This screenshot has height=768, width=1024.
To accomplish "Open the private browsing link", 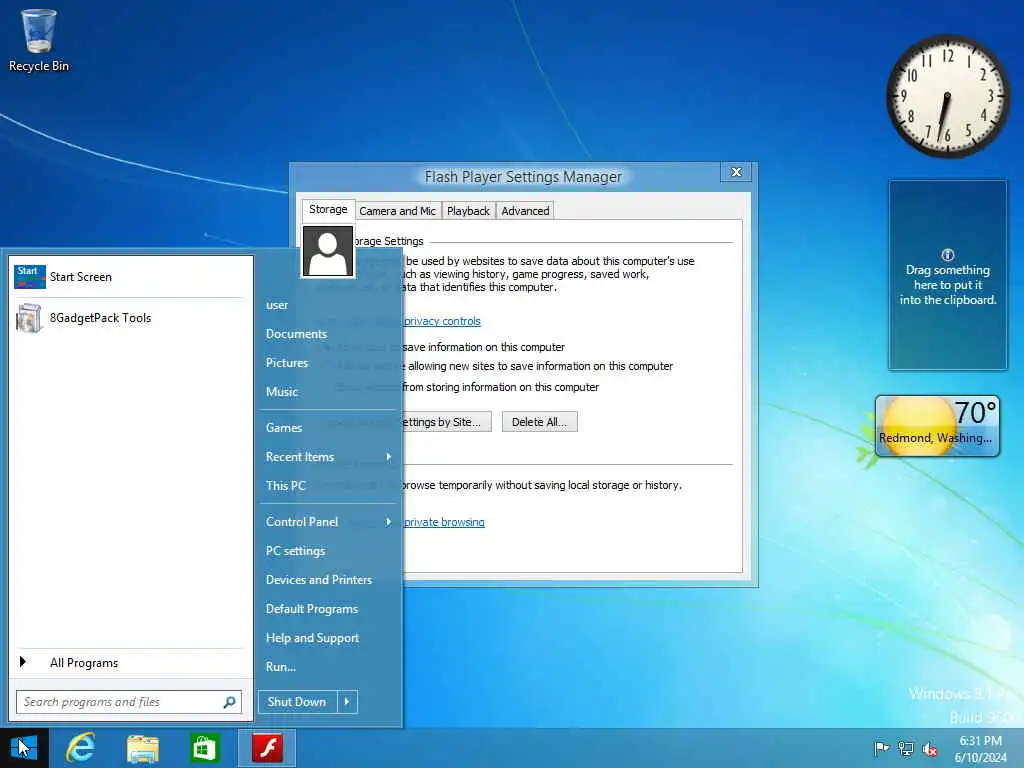I will (x=444, y=522).
